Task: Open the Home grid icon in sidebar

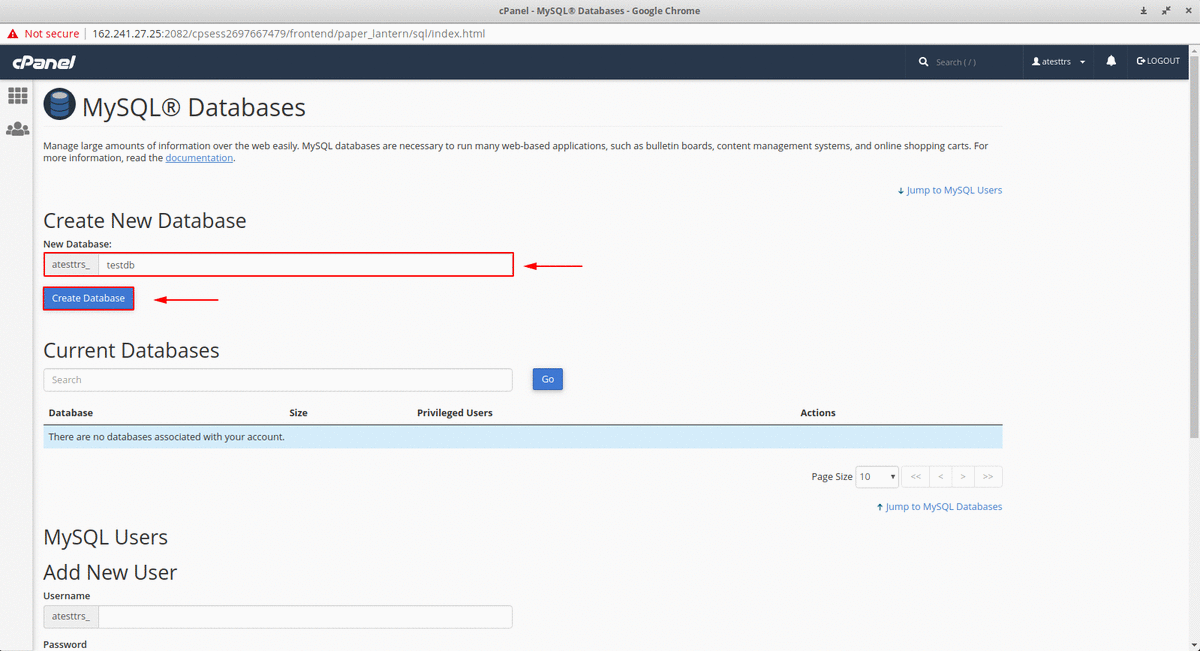Action: [17, 96]
